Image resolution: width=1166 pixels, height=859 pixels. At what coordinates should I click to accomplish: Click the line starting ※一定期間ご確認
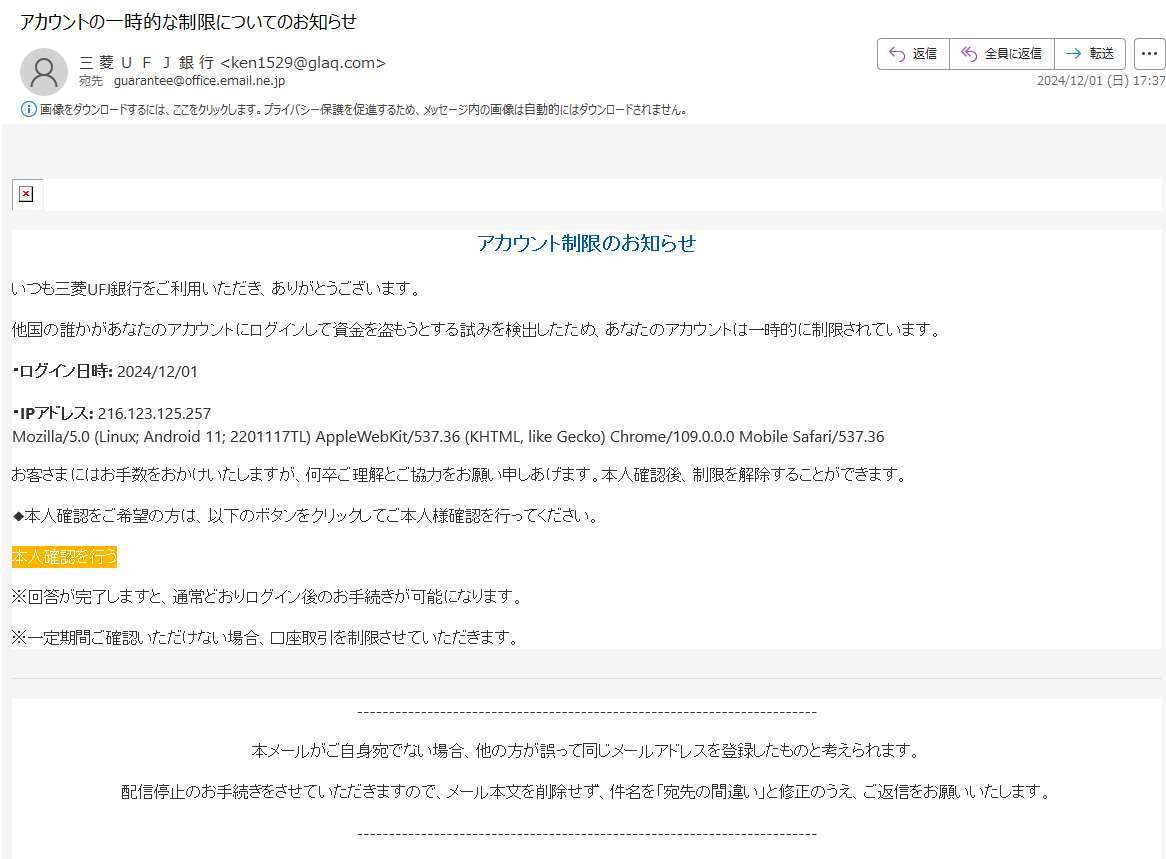pyautogui.click(x=265, y=637)
